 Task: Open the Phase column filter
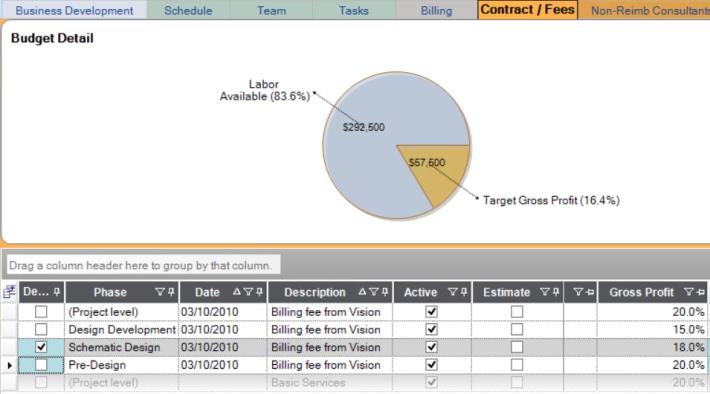160,292
